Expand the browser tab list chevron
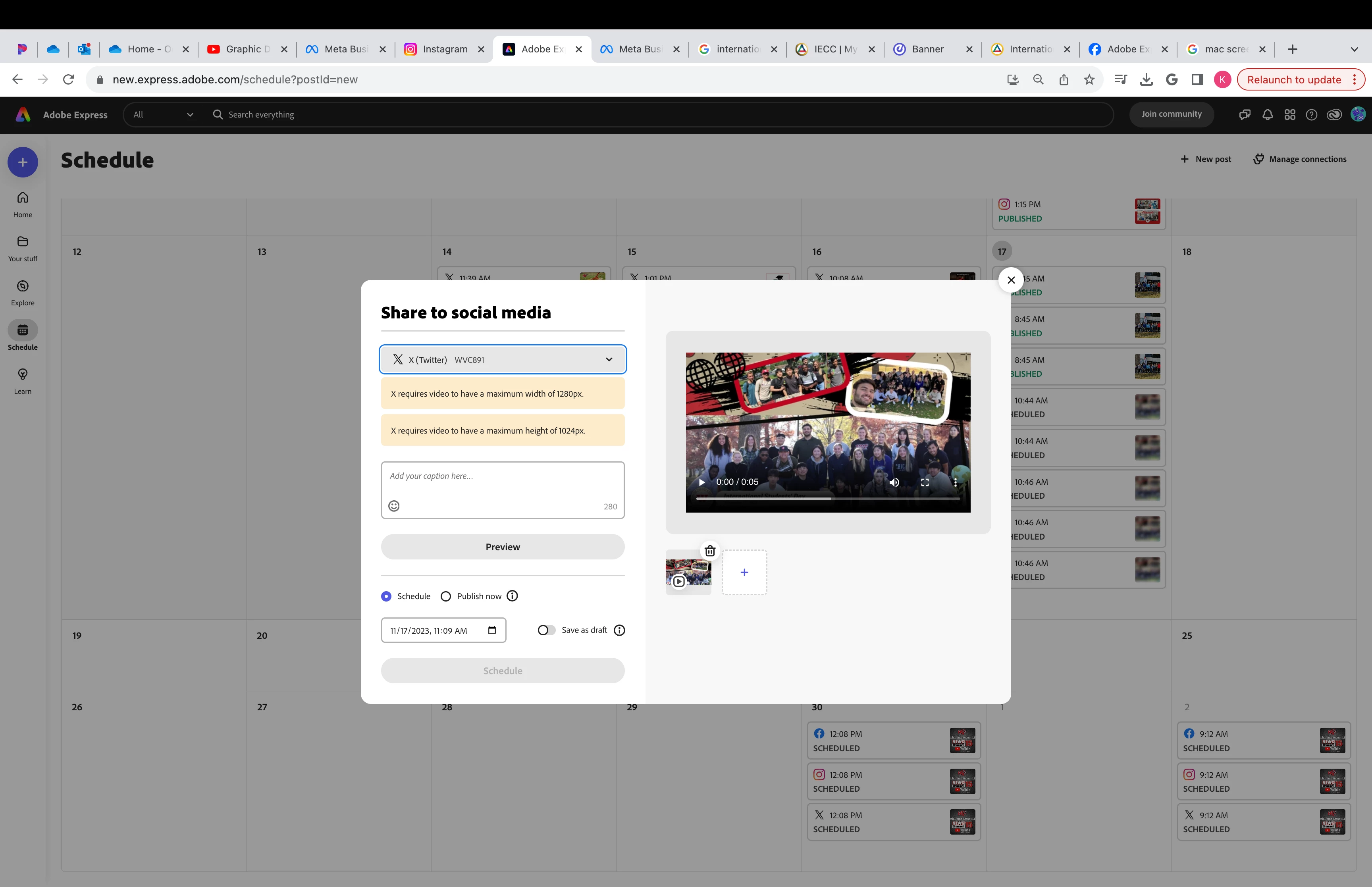Viewport: 1372px width, 887px height. pyautogui.click(x=1354, y=49)
